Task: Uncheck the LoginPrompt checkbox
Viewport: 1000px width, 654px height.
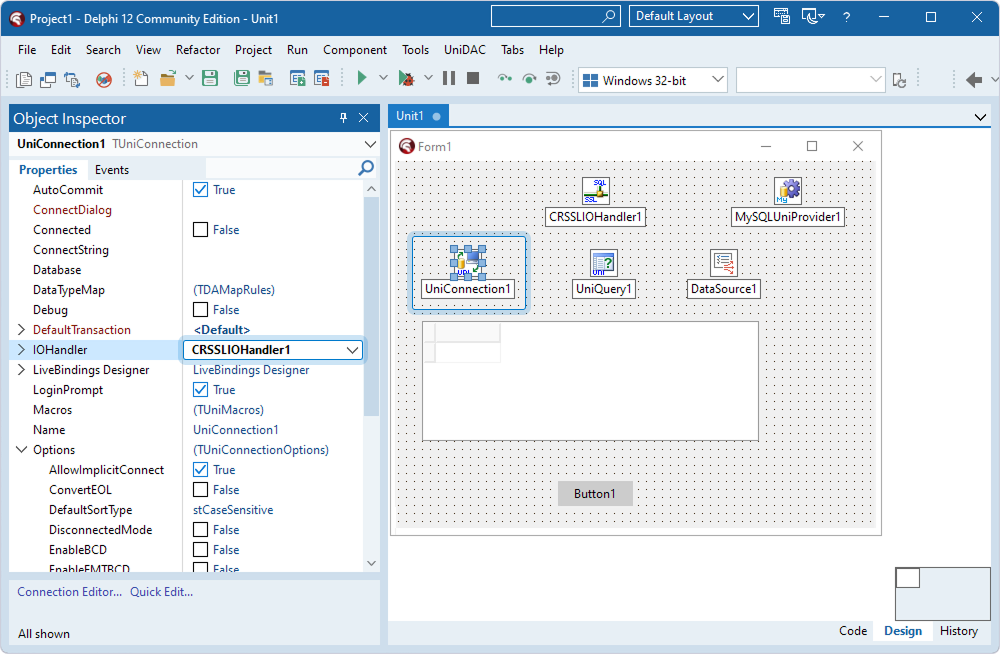Action: click(x=200, y=389)
